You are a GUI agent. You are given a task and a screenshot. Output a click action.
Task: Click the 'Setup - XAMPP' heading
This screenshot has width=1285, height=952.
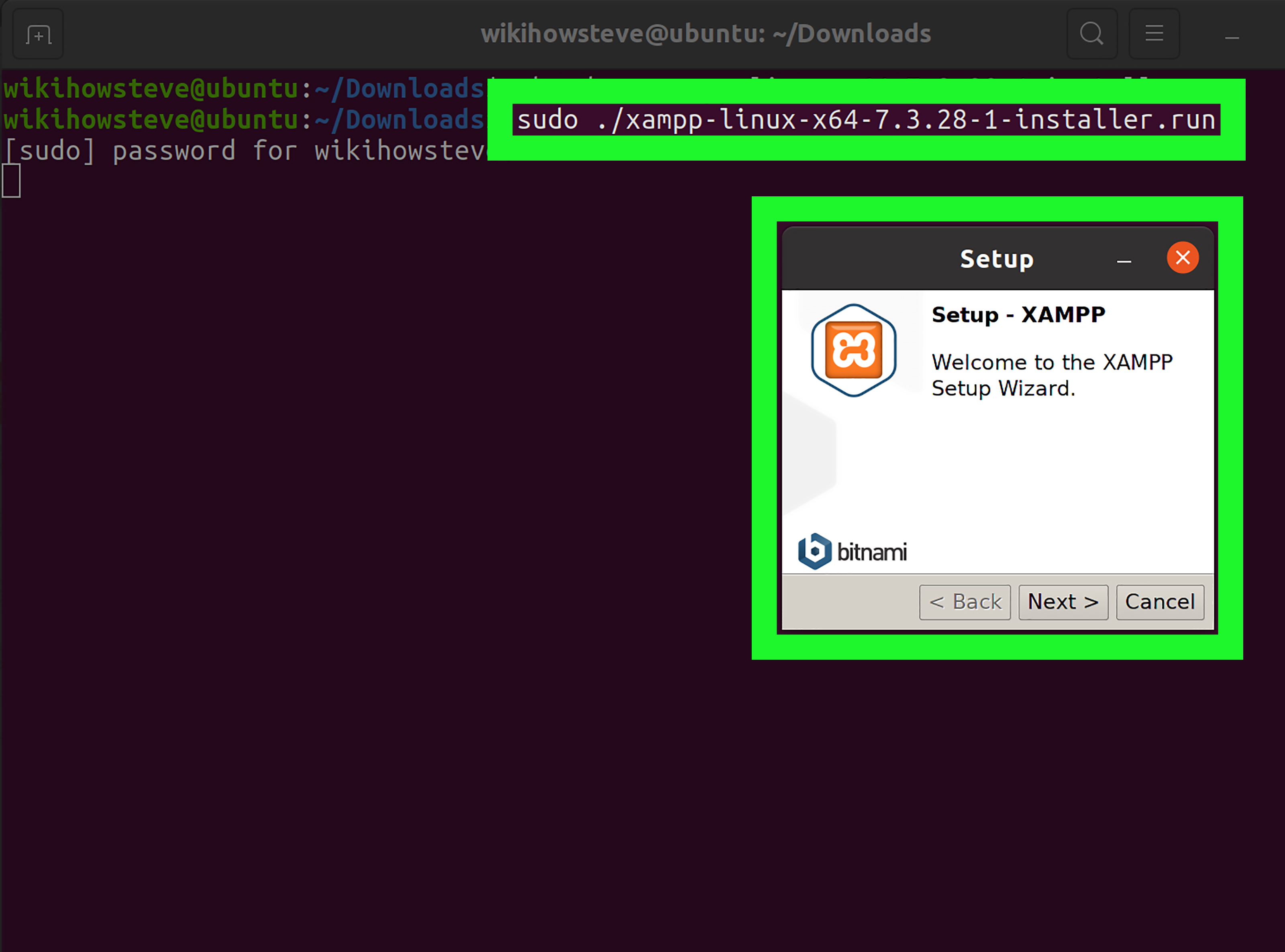click(x=1018, y=315)
